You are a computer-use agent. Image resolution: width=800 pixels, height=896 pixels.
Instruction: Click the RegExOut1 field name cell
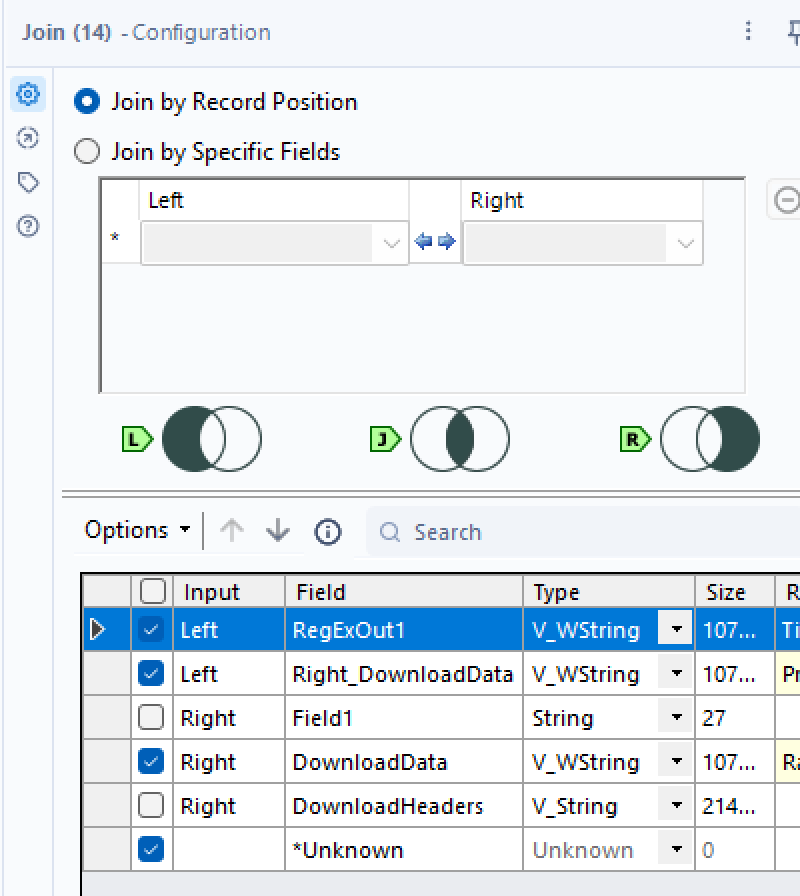pos(404,630)
